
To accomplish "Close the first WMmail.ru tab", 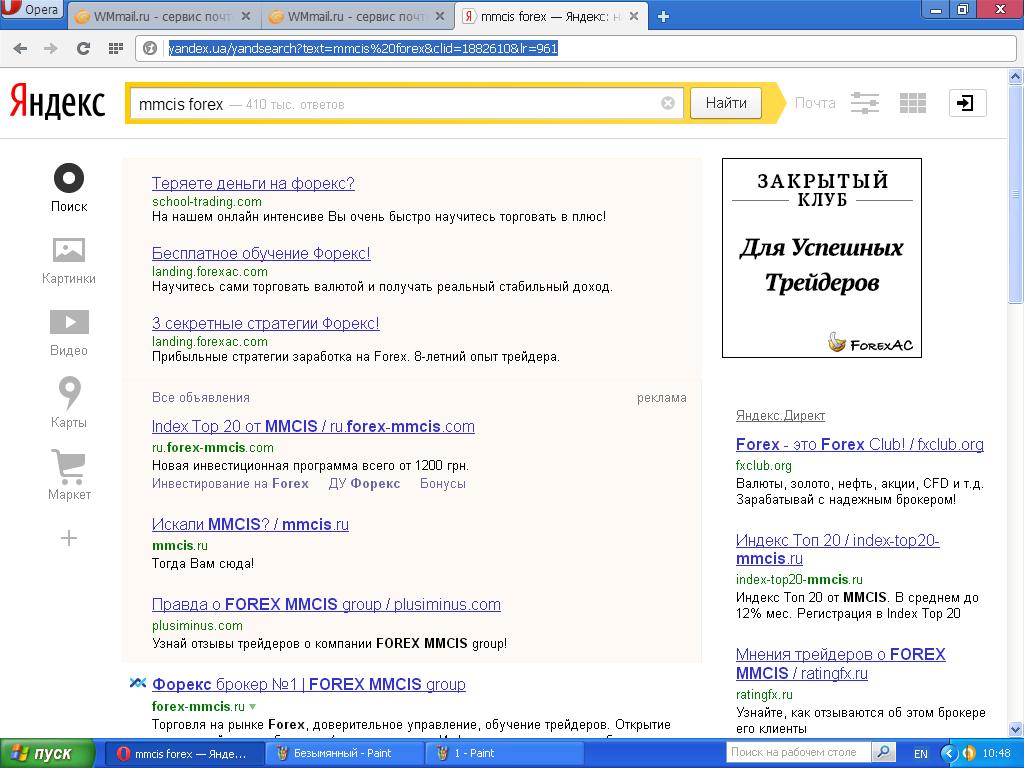I will (246, 17).
